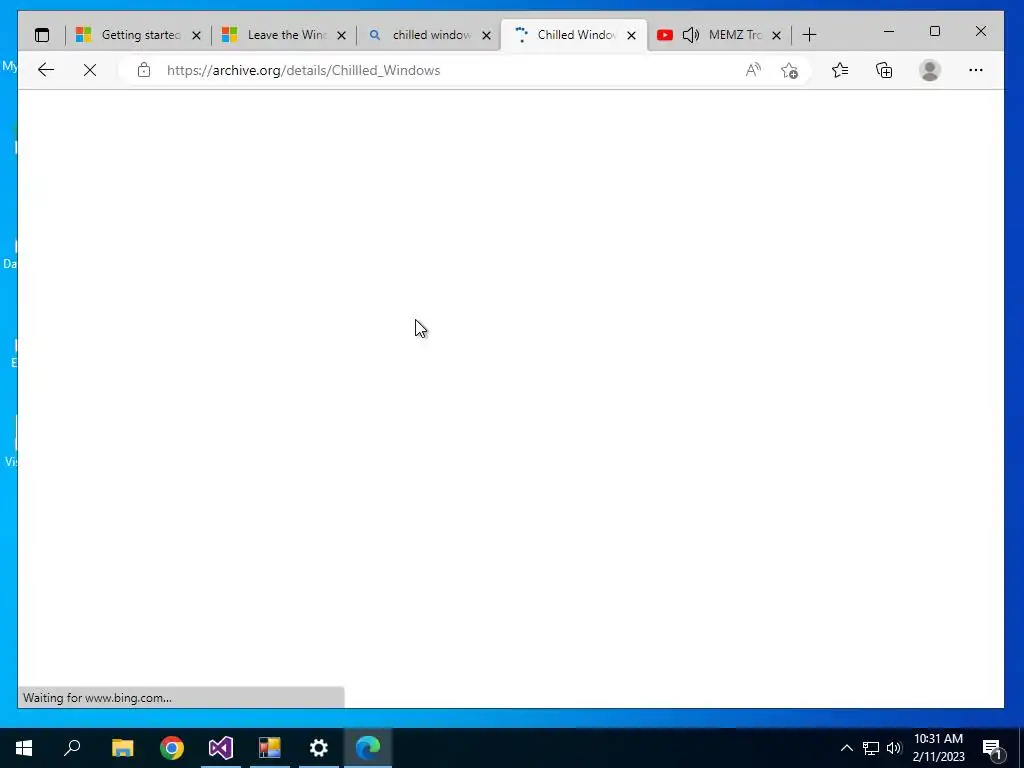Open the tab actions menu icon
This screenshot has width=1024, height=768.
[x=42, y=35]
